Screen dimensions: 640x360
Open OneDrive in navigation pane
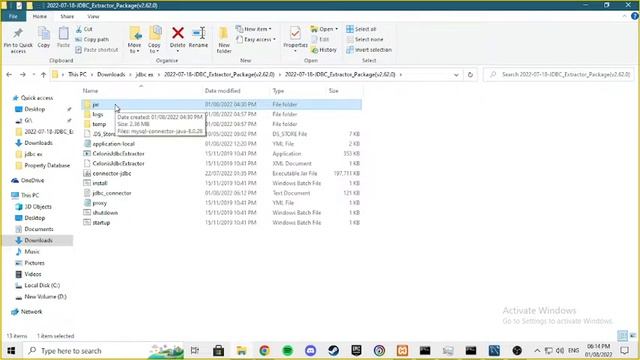coord(32,180)
